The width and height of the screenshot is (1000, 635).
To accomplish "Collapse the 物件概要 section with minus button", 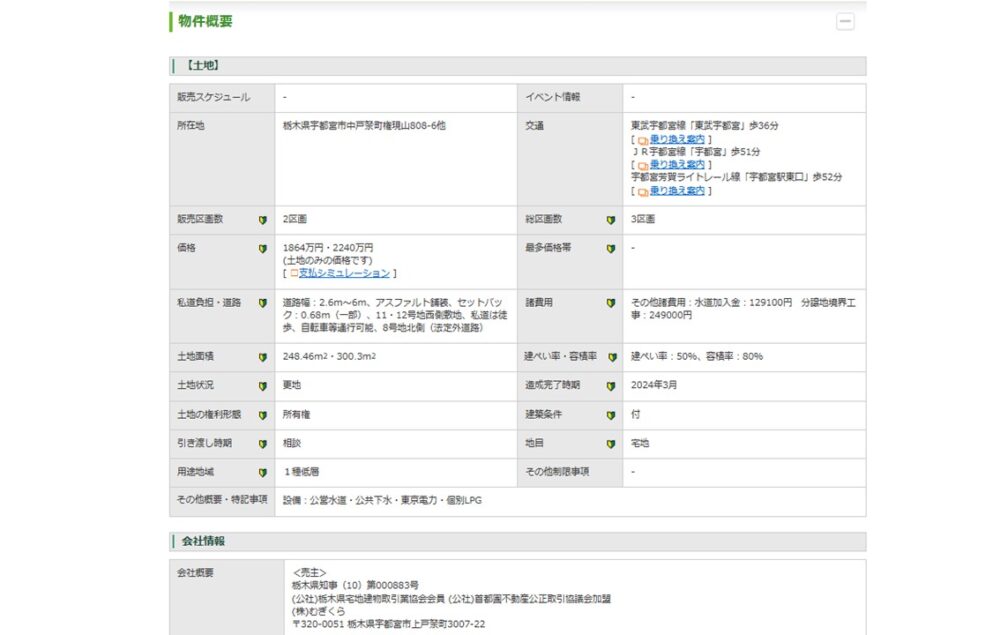I will point(845,21).
